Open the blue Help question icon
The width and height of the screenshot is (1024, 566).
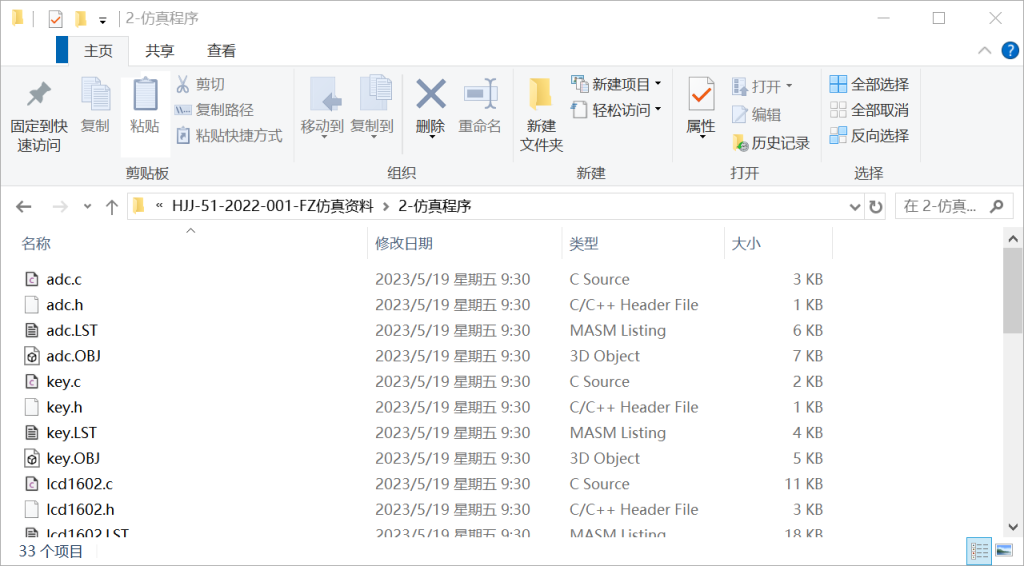click(1010, 50)
